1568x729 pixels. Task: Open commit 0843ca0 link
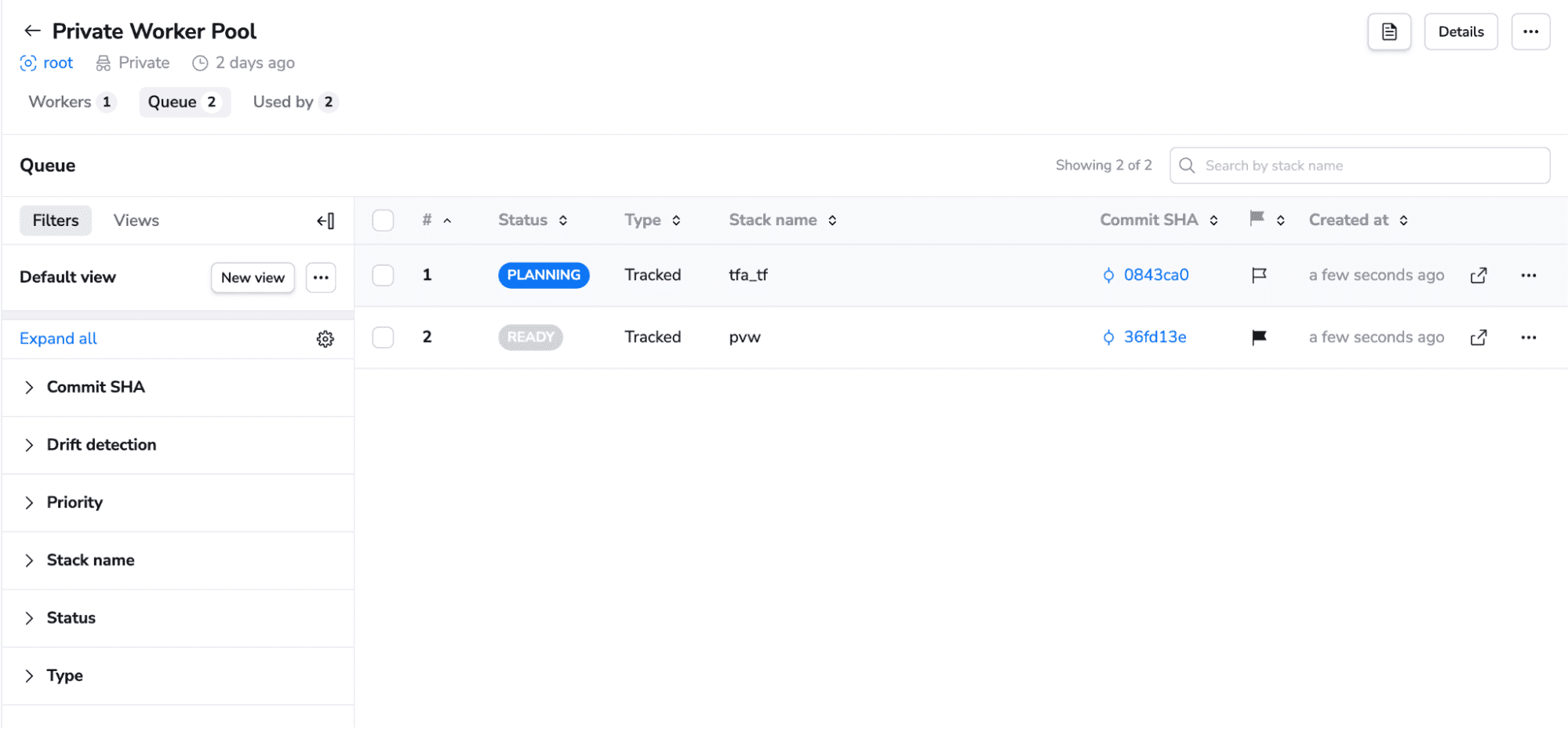click(1156, 275)
